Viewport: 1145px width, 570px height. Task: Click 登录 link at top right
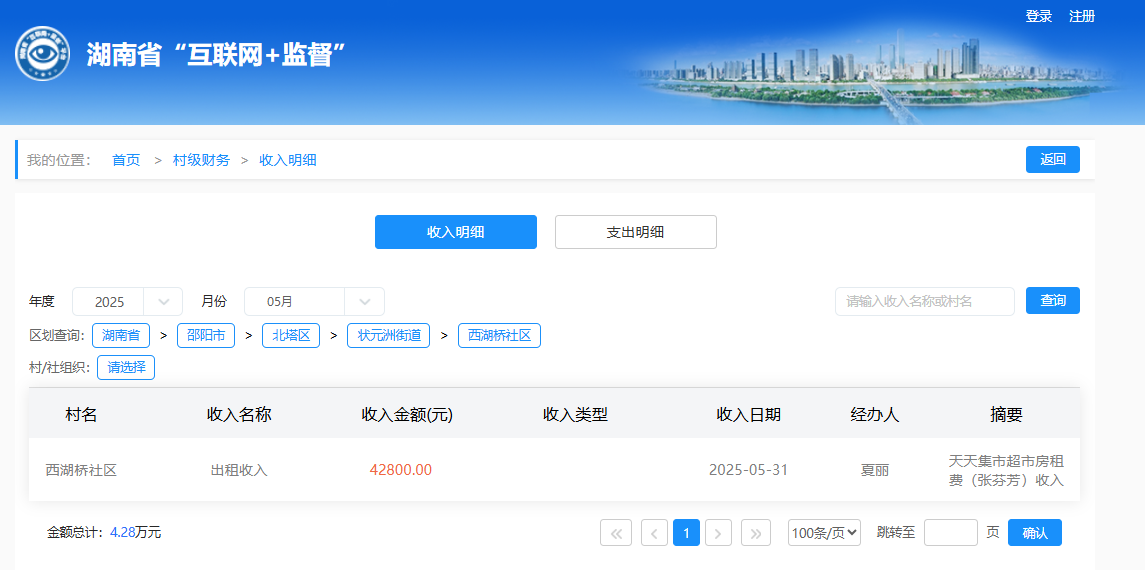click(1038, 16)
